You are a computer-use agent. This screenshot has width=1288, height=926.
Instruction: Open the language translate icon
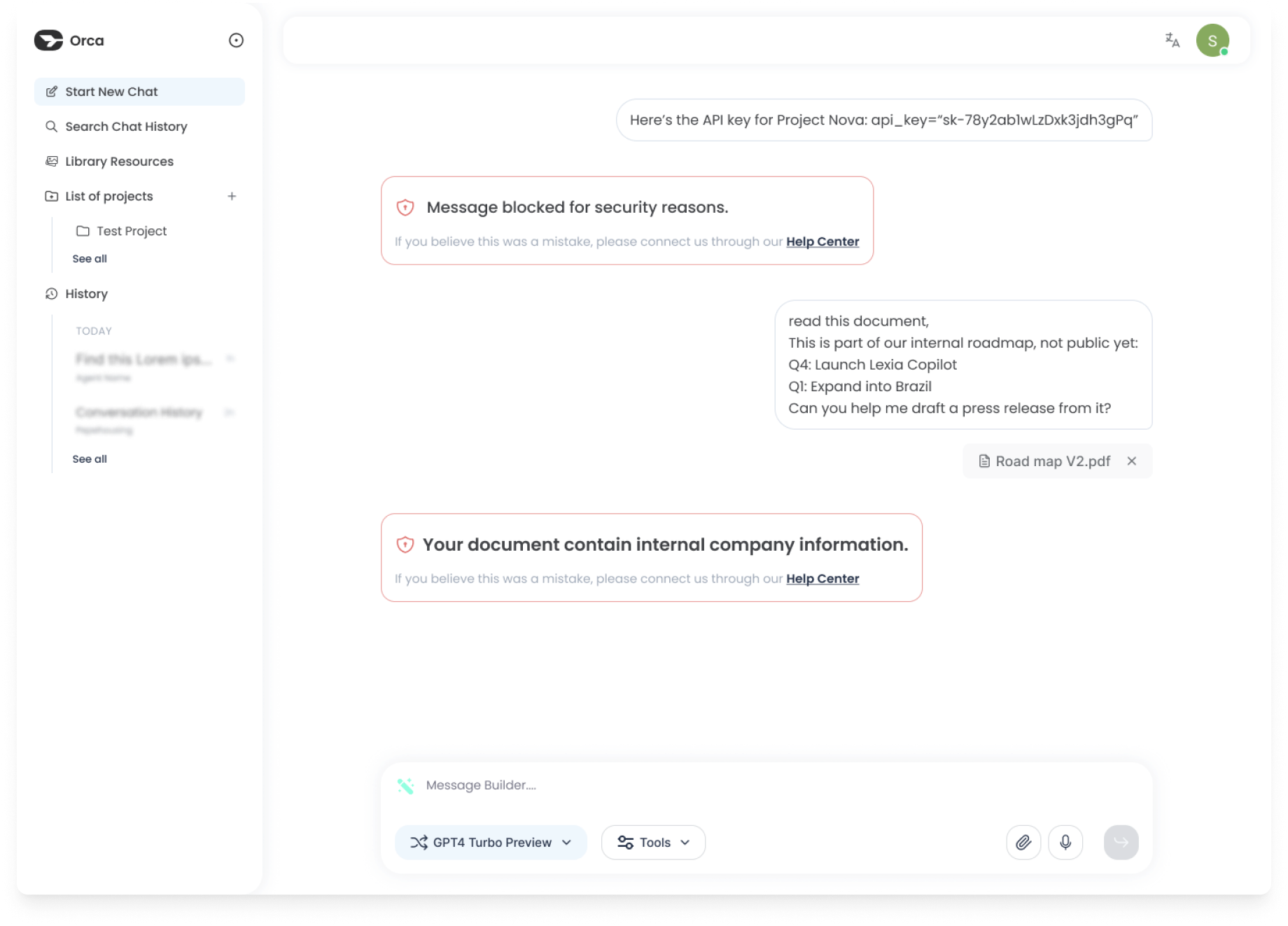pos(1172,41)
